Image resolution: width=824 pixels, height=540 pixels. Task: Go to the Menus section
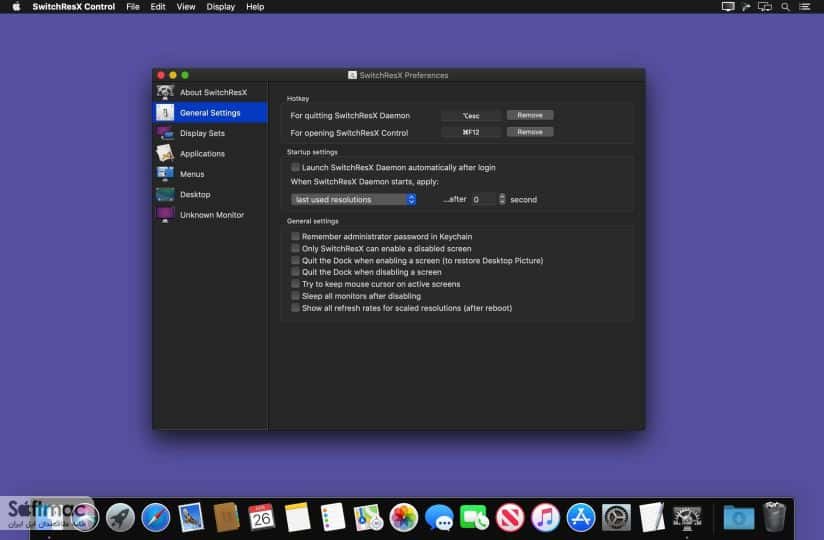(x=210, y=174)
